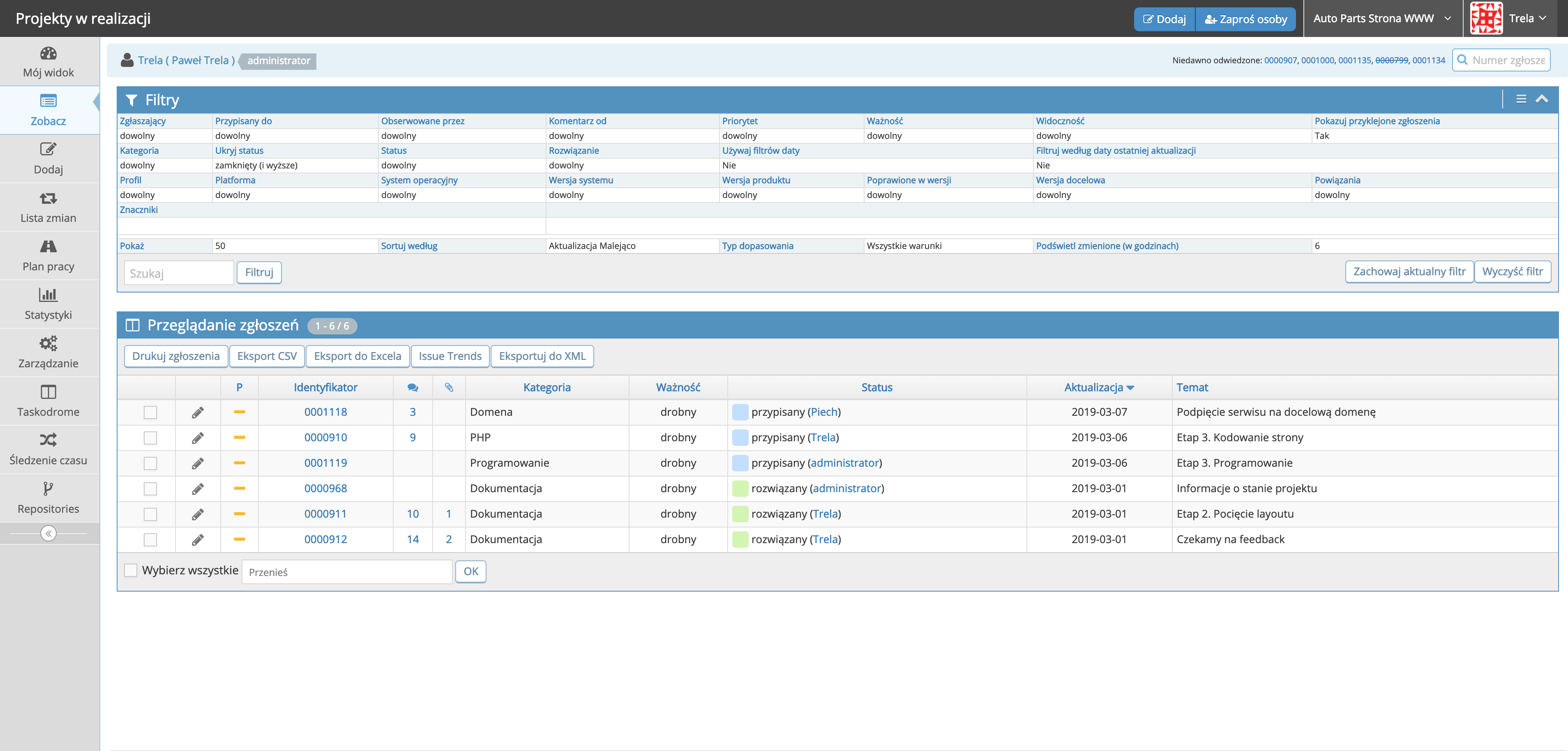
Task: Click the attachments paperclip column header
Action: tap(449, 388)
